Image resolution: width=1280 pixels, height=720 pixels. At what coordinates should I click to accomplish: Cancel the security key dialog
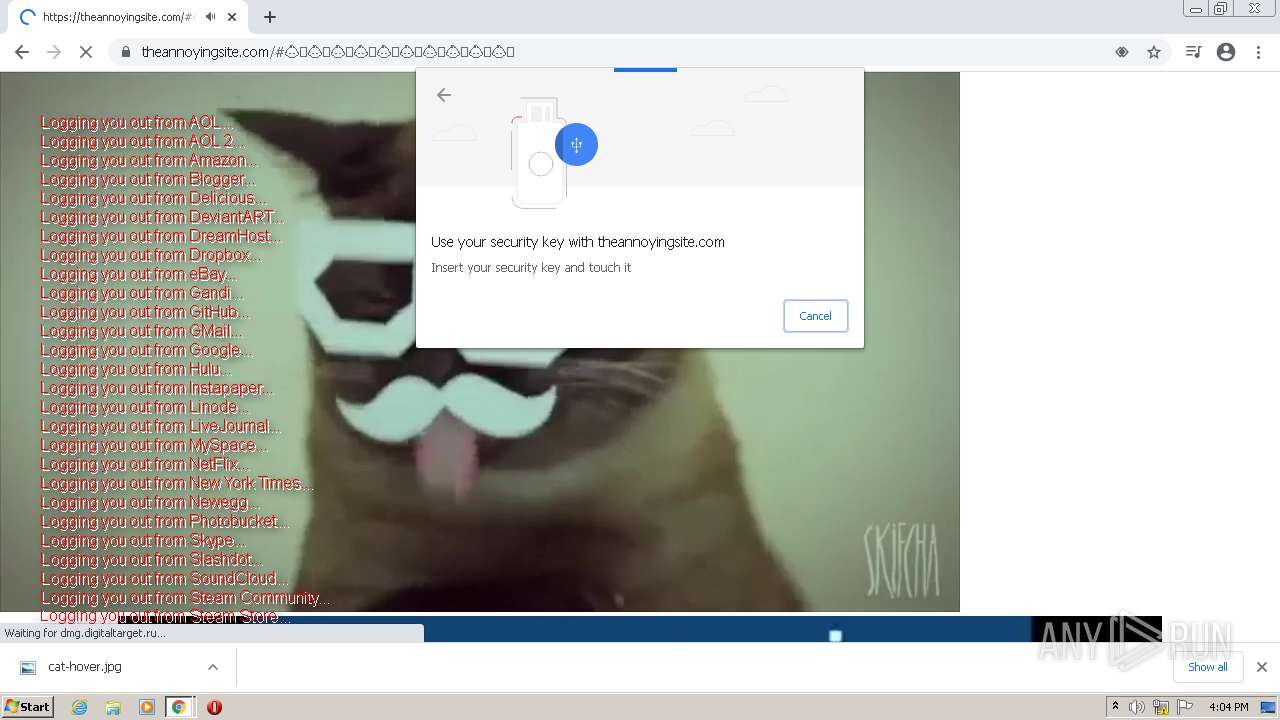coord(815,316)
